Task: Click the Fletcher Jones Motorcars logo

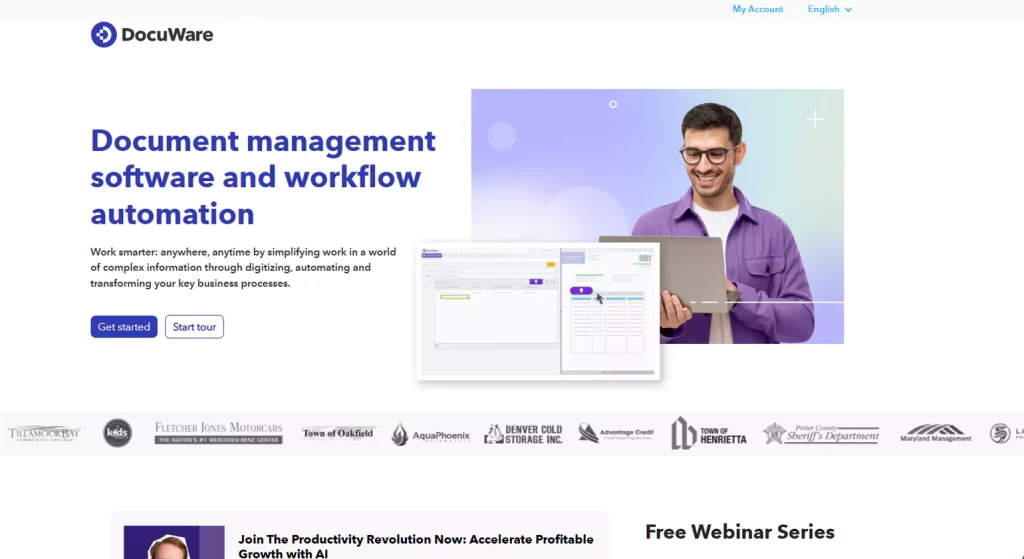Action: pos(218,433)
